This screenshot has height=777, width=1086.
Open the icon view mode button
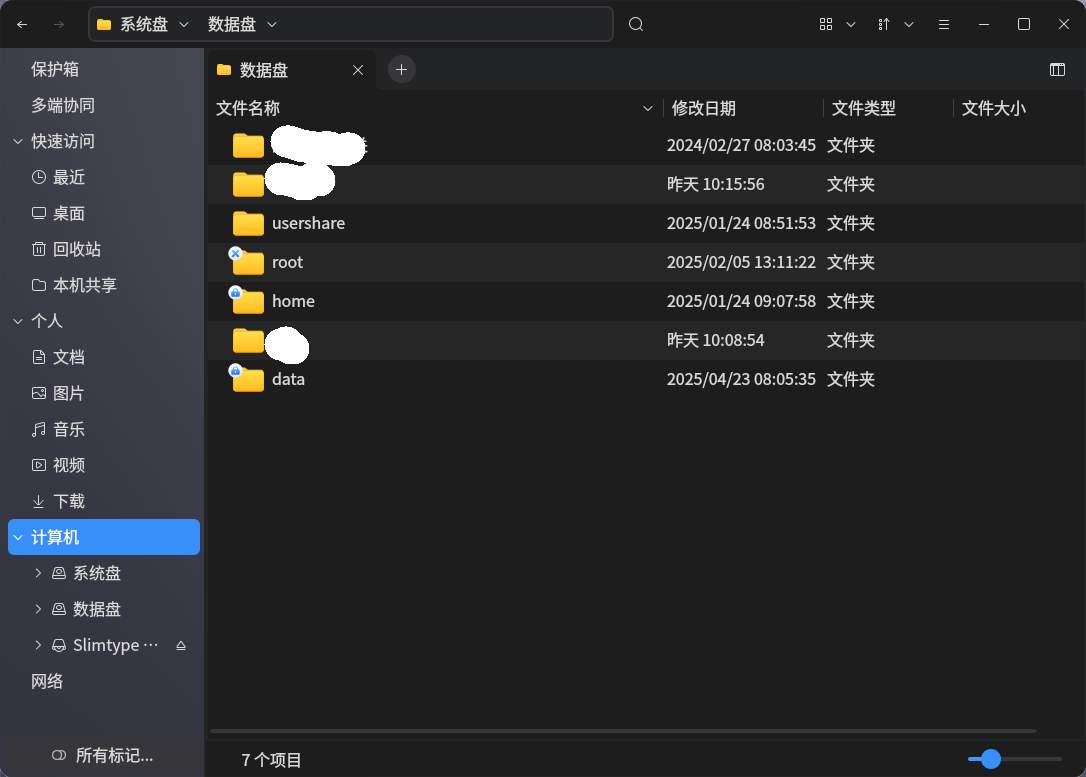click(x=826, y=24)
